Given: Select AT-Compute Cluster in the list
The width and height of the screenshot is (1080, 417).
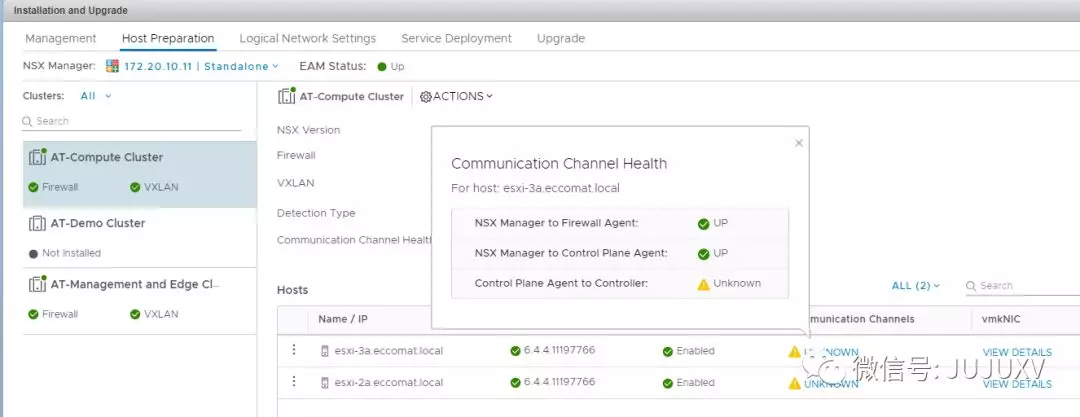Looking at the screenshot, I should pos(139,175).
